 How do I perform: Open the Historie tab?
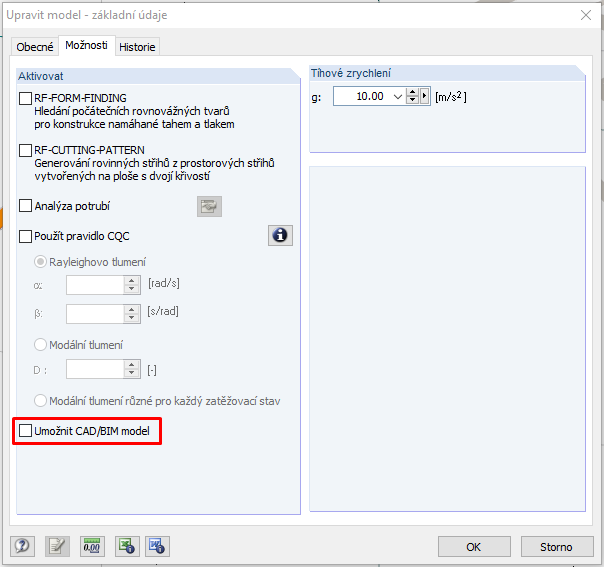coord(137,47)
